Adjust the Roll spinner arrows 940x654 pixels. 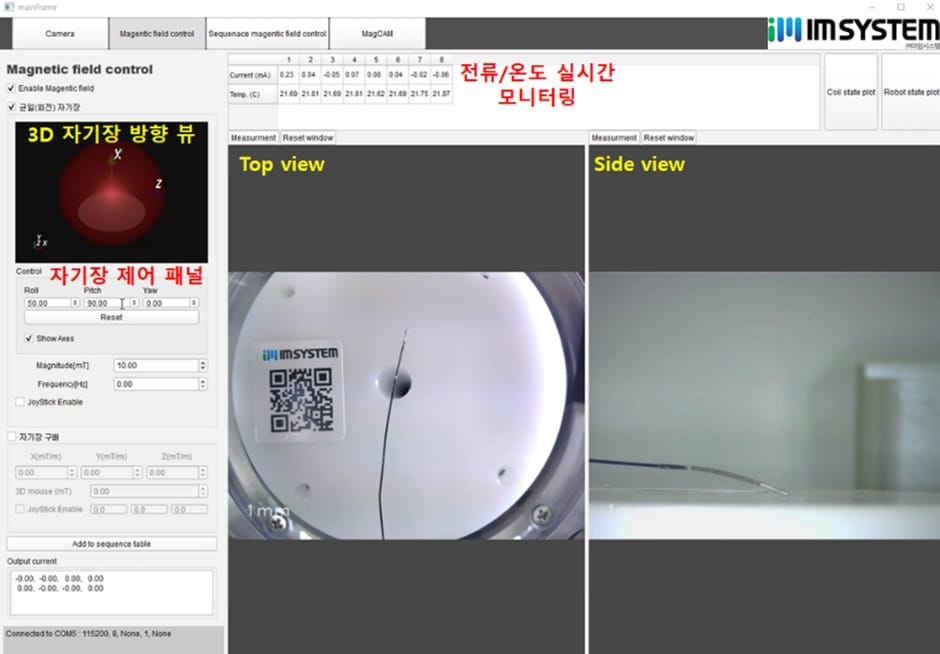tap(76, 303)
